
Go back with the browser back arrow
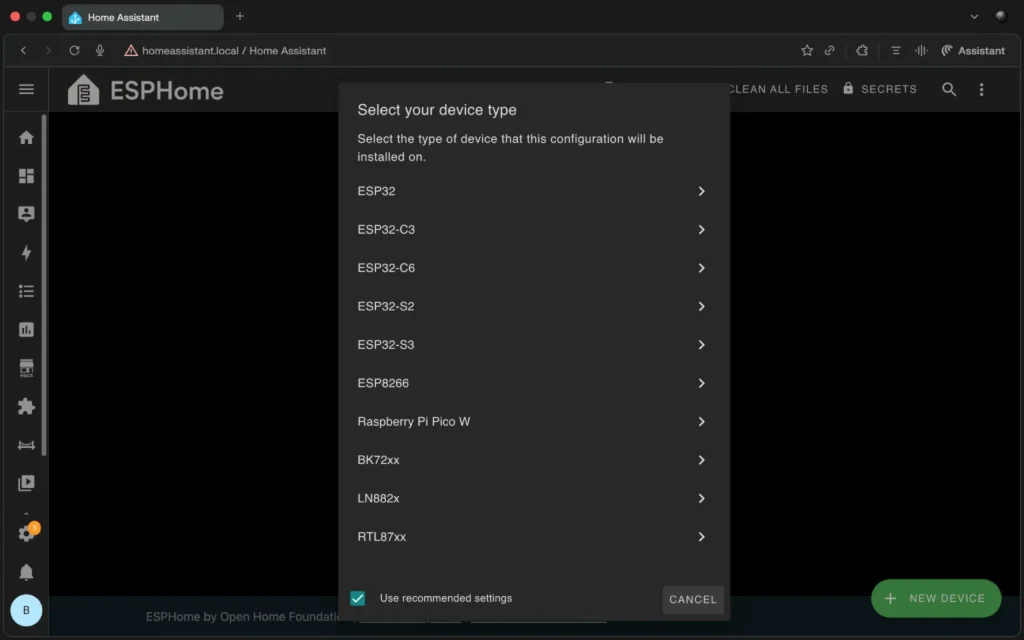click(24, 50)
